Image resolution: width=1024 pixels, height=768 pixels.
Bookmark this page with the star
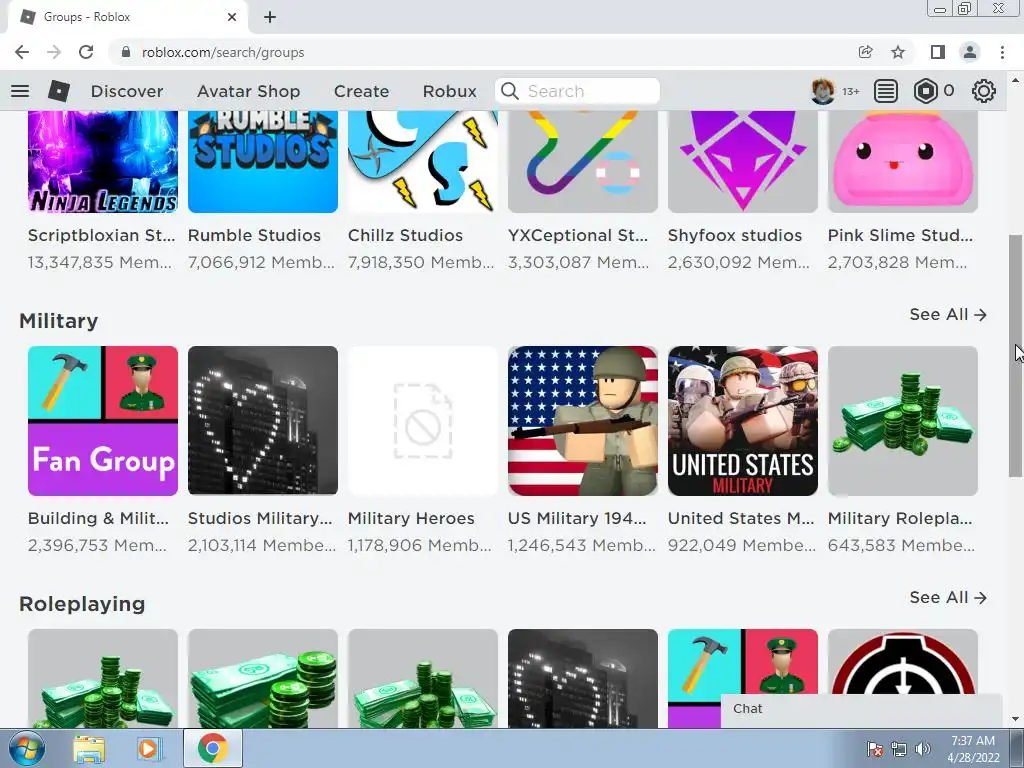click(x=898, y=52)
